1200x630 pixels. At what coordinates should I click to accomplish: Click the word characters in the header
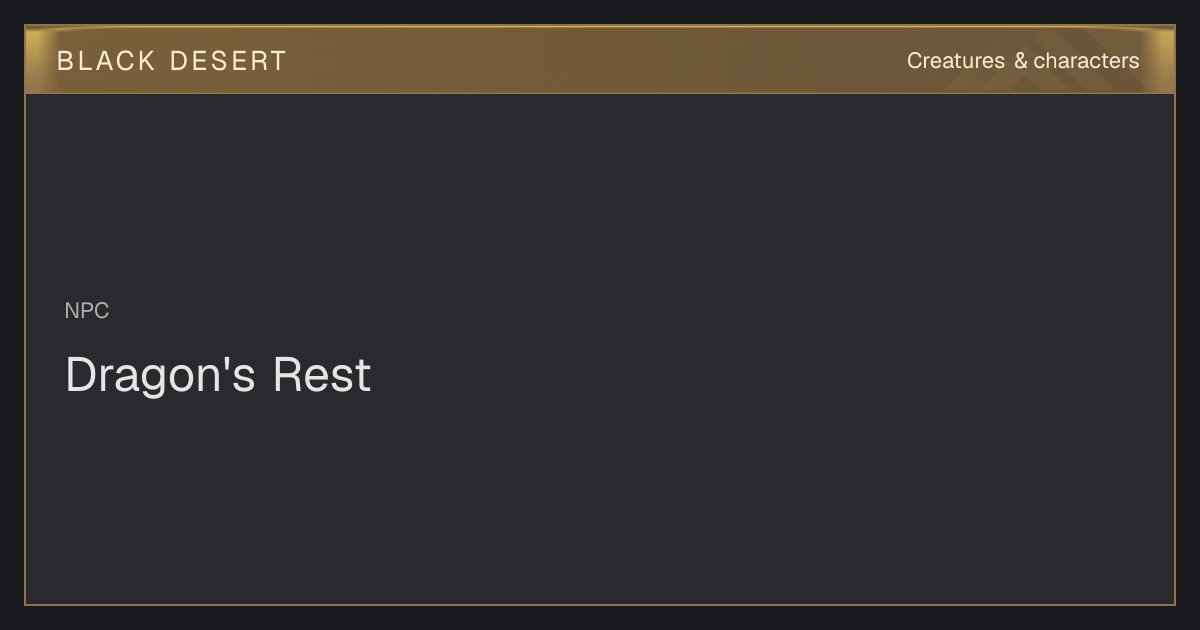1086,61
